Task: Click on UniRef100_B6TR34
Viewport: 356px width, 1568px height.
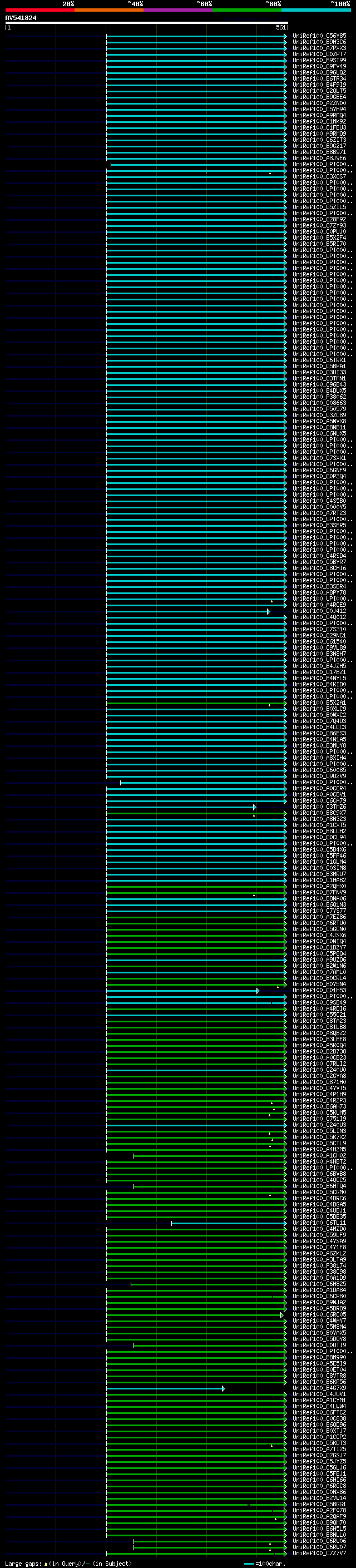Action: click(319, 78)
